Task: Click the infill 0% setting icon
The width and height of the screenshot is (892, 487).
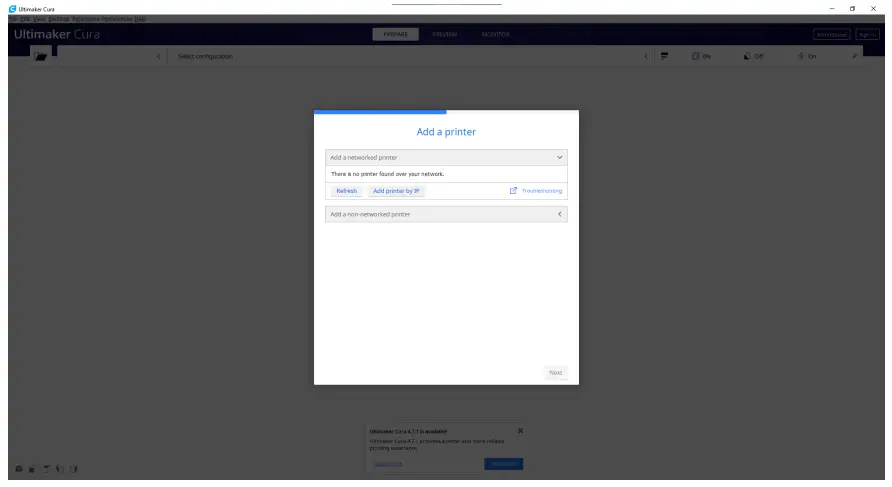Action: point(695,56)
